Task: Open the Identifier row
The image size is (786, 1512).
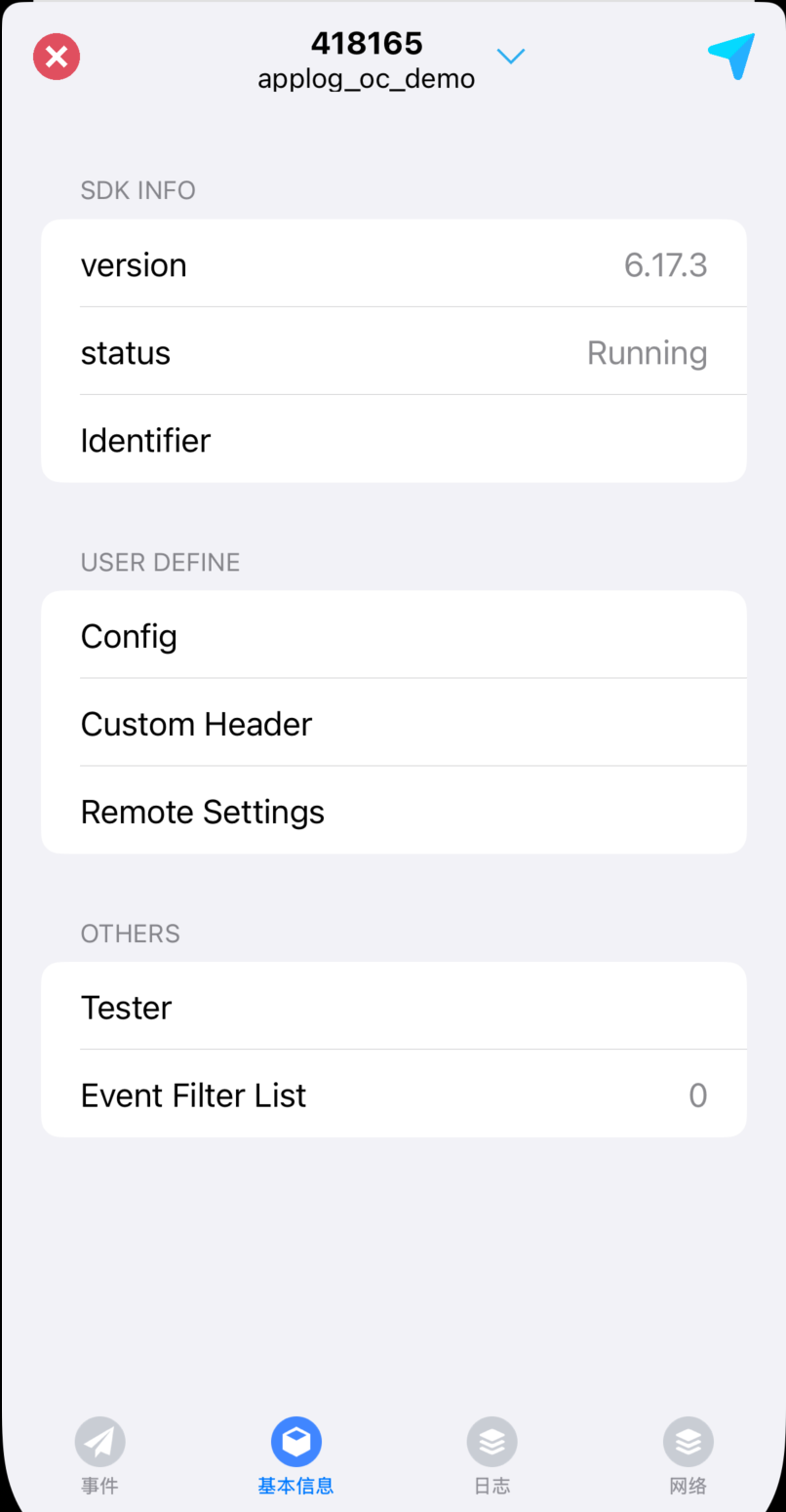Action: tap(394, 440)
